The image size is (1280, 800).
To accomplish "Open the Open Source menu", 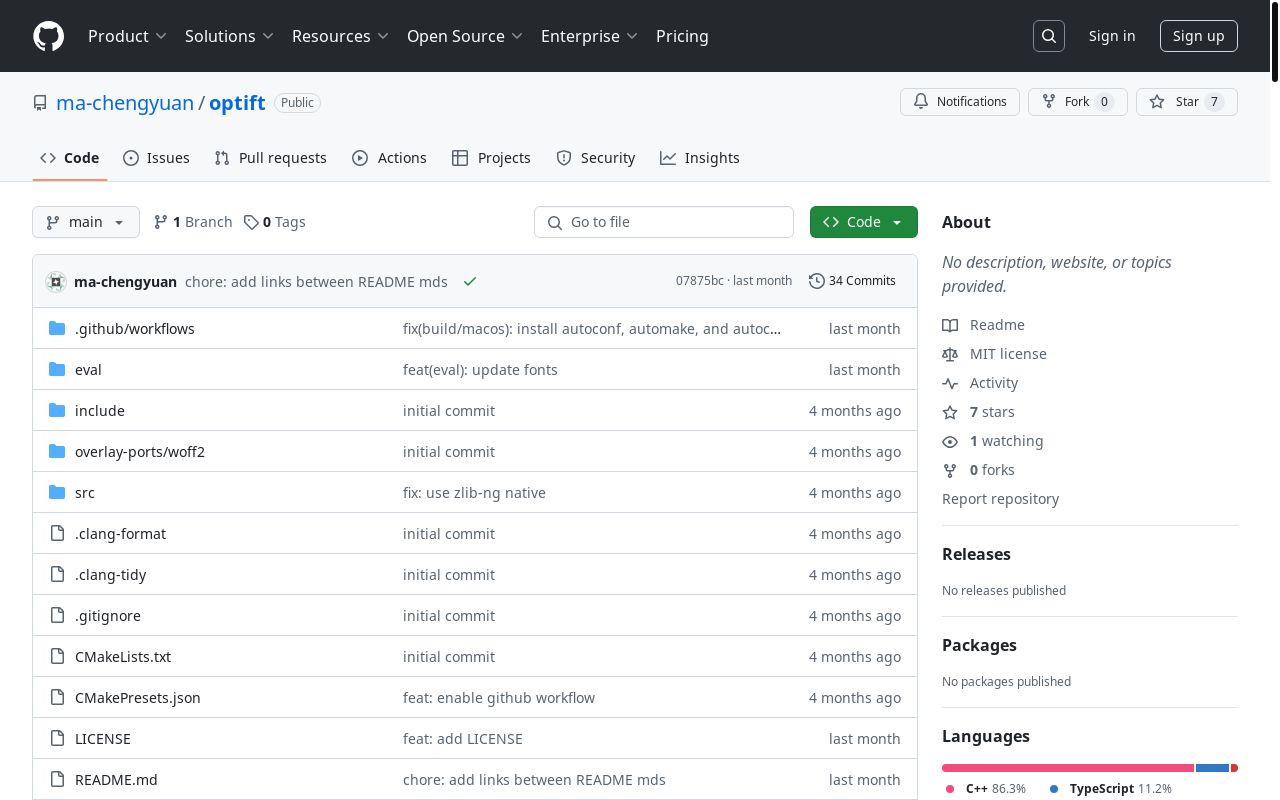I will (x=464, y=36).
